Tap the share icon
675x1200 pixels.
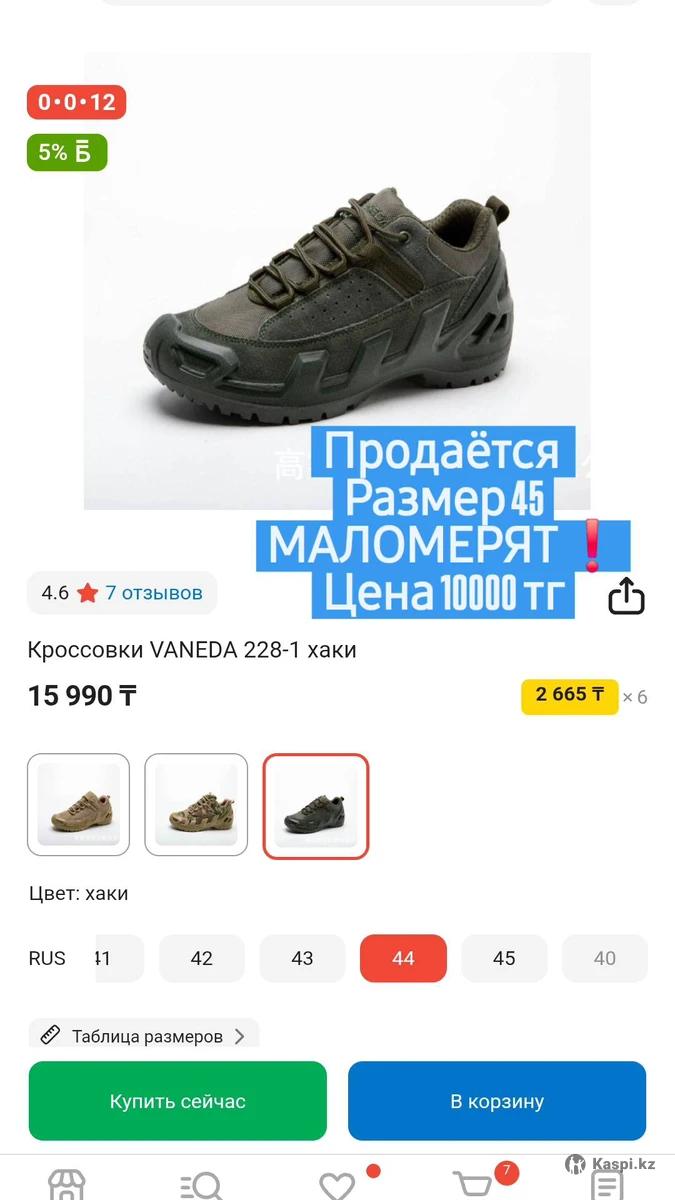click(626, 596)
